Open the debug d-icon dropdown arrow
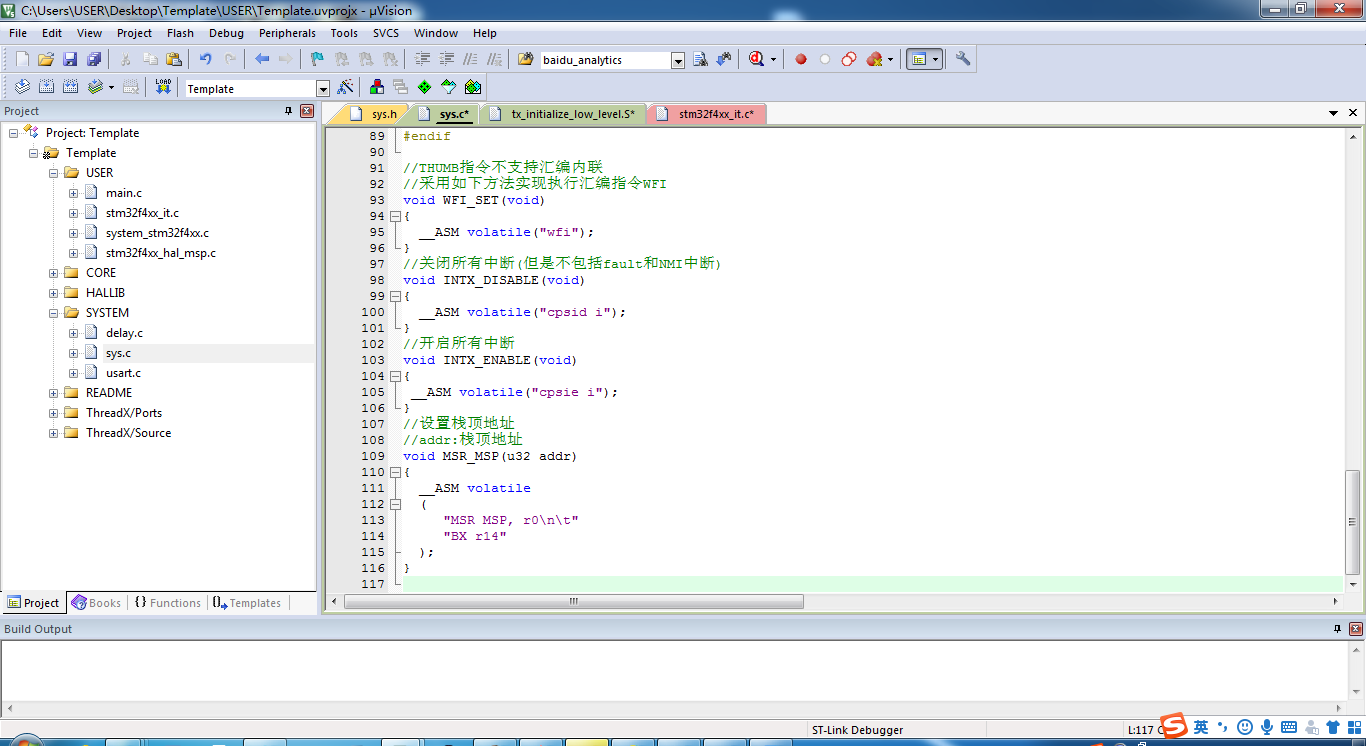Image resolution: width=1366 pixels, height=746 pixels. tap(773, 59)
